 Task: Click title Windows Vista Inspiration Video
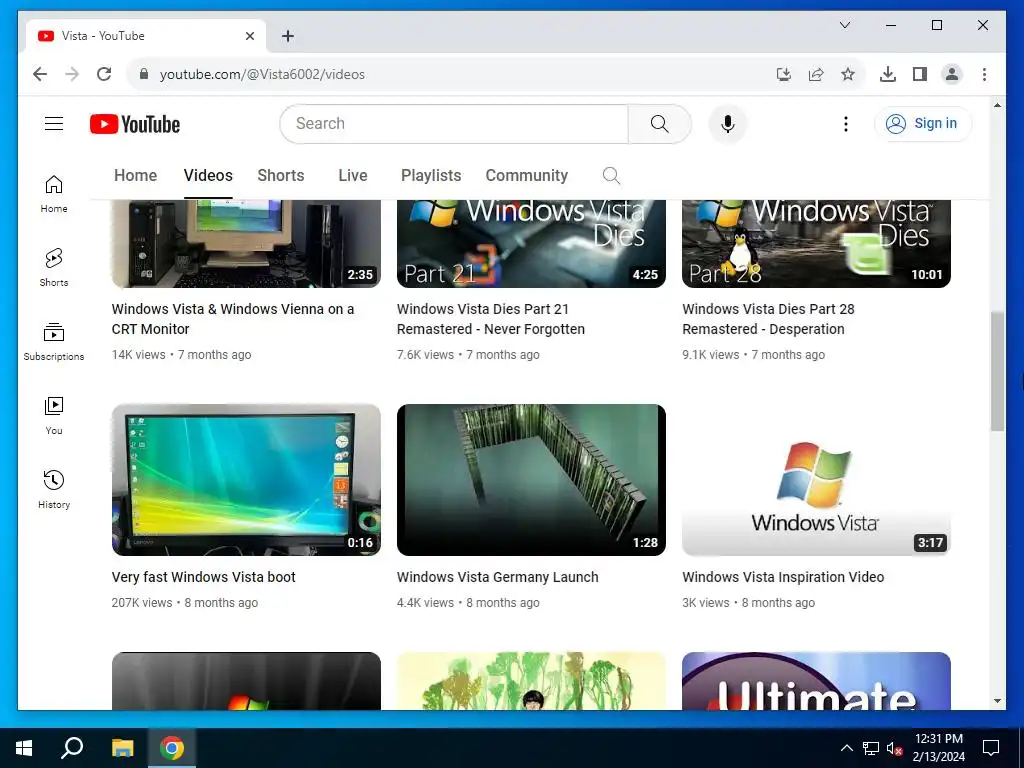click(783, 577)
